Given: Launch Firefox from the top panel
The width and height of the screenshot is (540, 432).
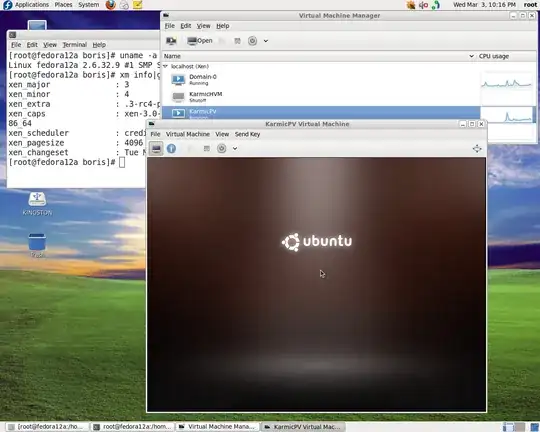Looking at the screenshot, I should (111, 5).
